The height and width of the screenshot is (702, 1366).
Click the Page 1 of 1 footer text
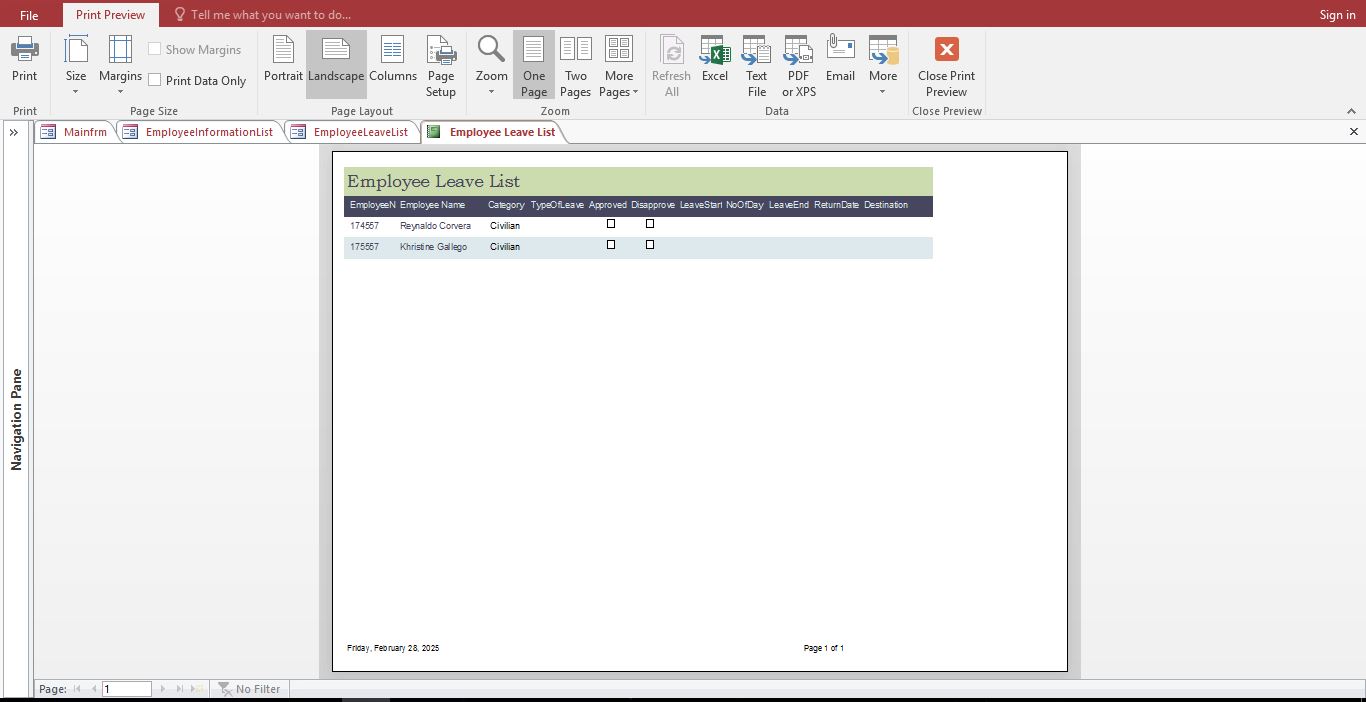[x=824, y=648]
